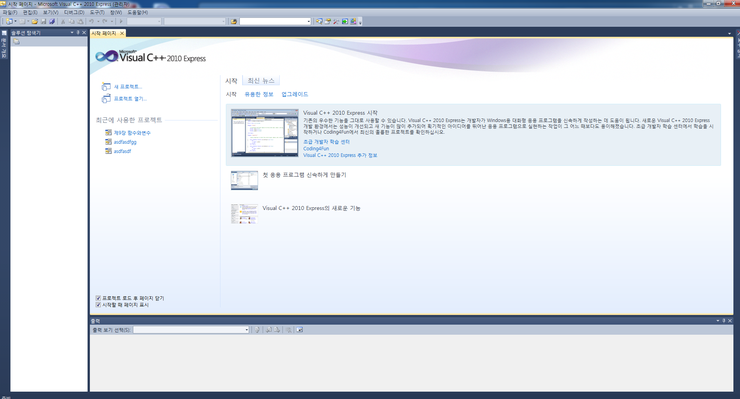Open the 도구(T) menu

click(97, 12)
